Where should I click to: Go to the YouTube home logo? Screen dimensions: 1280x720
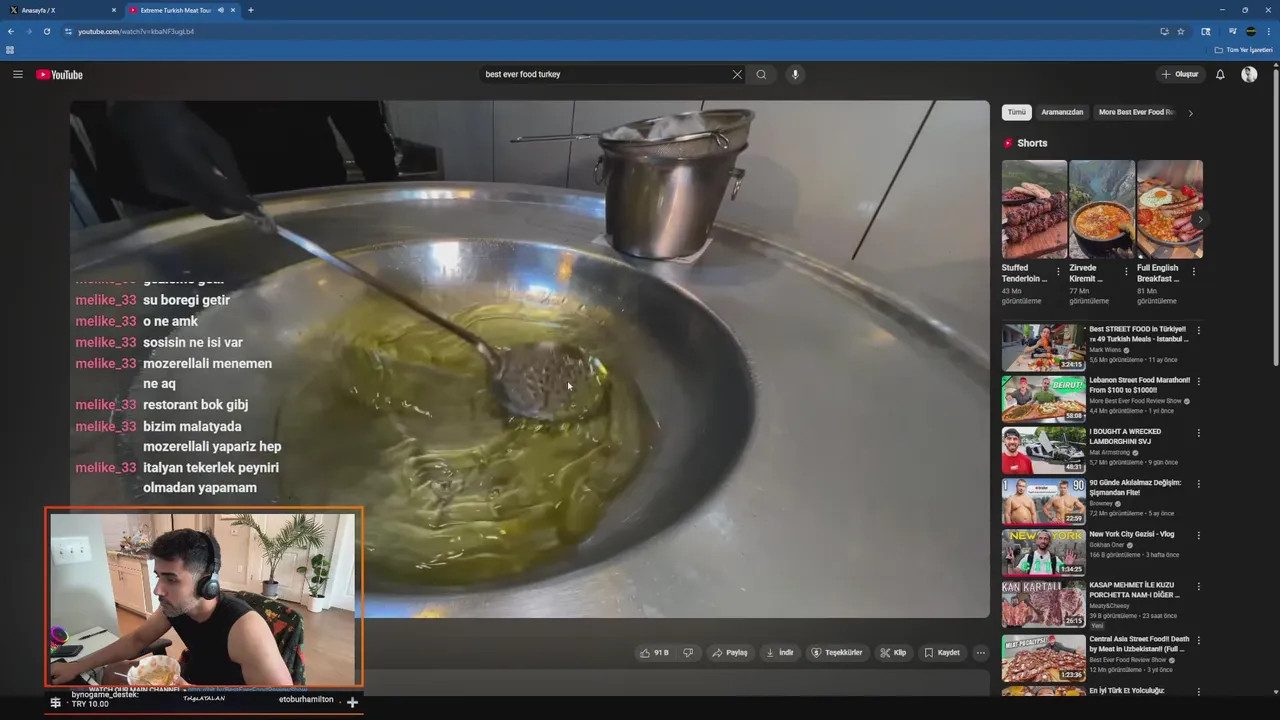pyautogui.click(x=59, y=74)
